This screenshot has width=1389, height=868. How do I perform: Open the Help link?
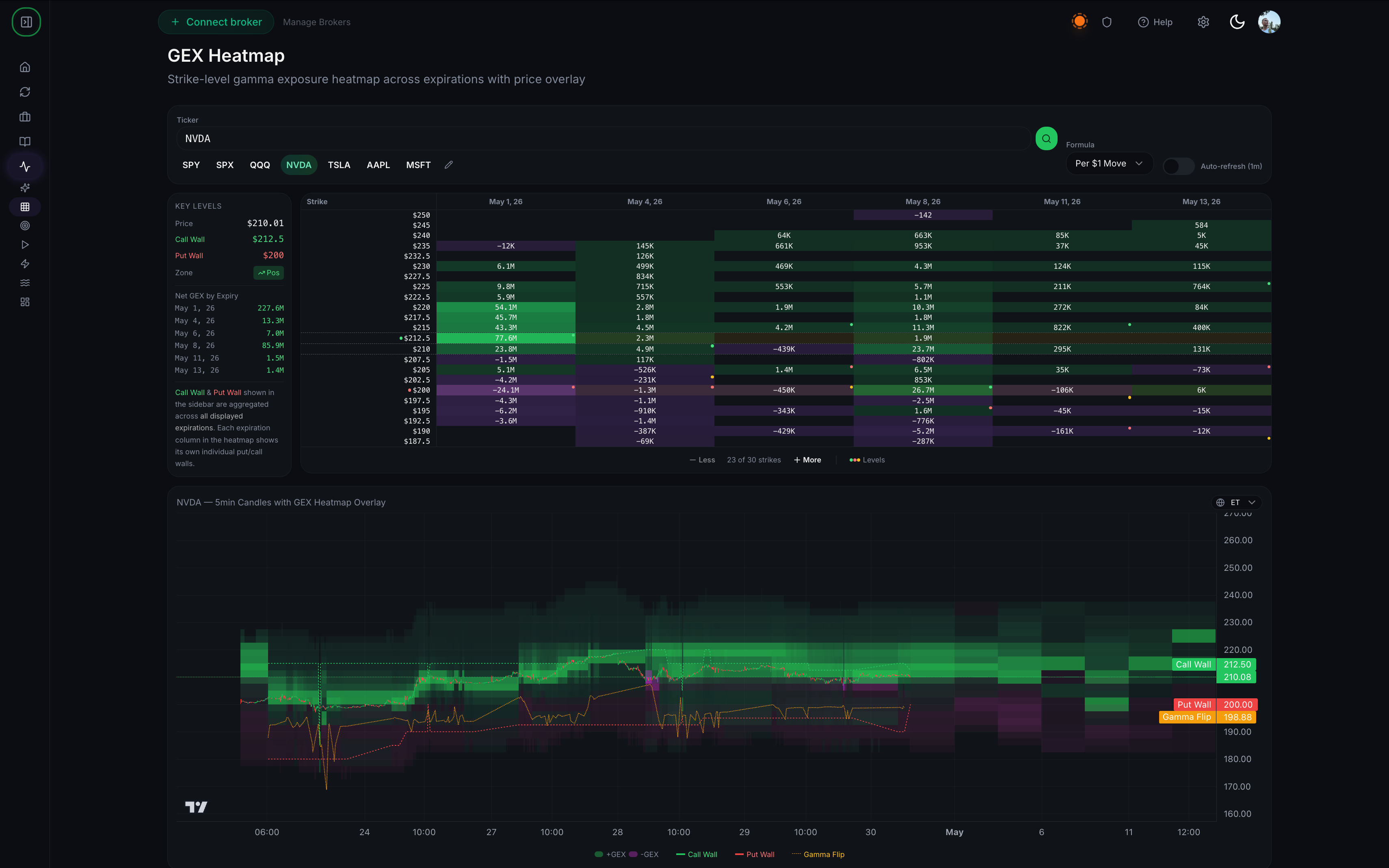coord(1155,22)
